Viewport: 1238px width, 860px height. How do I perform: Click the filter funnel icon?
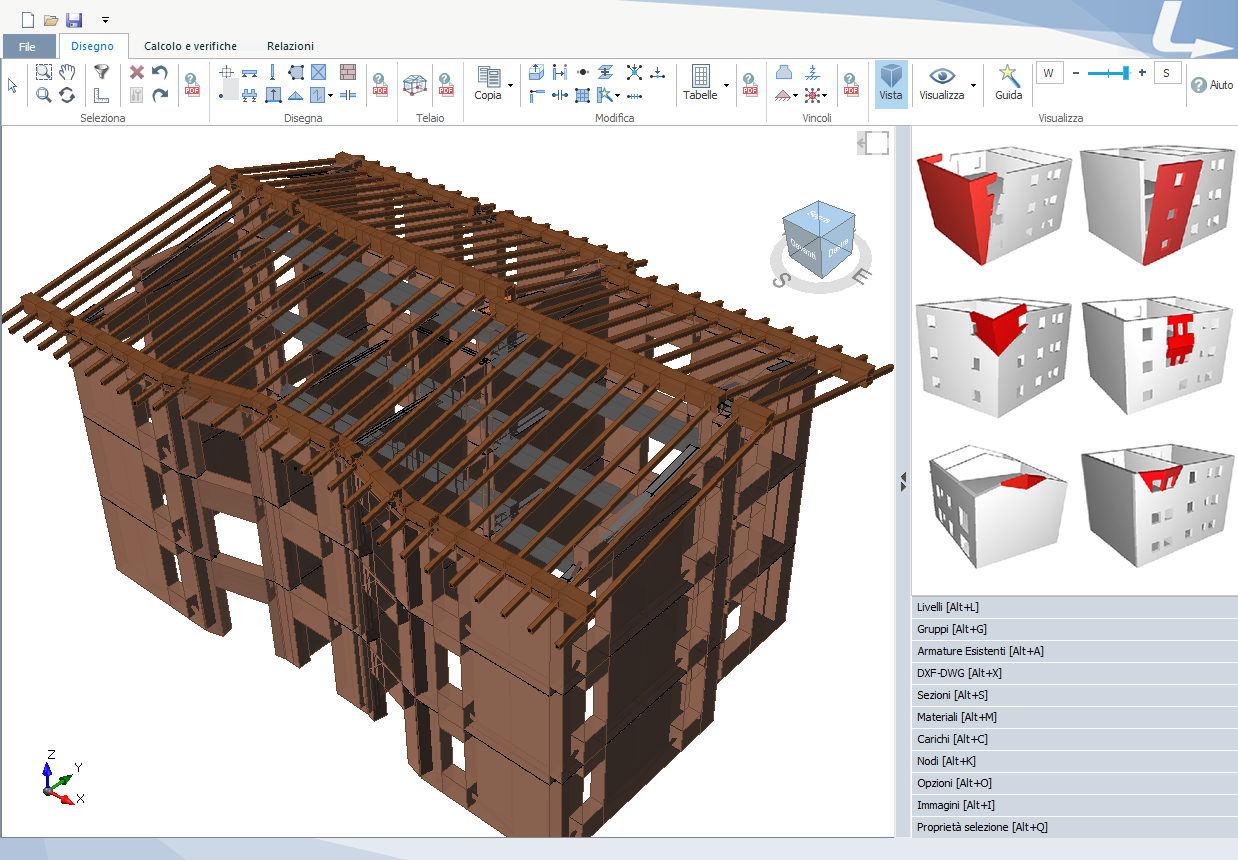tap(101, 72)
